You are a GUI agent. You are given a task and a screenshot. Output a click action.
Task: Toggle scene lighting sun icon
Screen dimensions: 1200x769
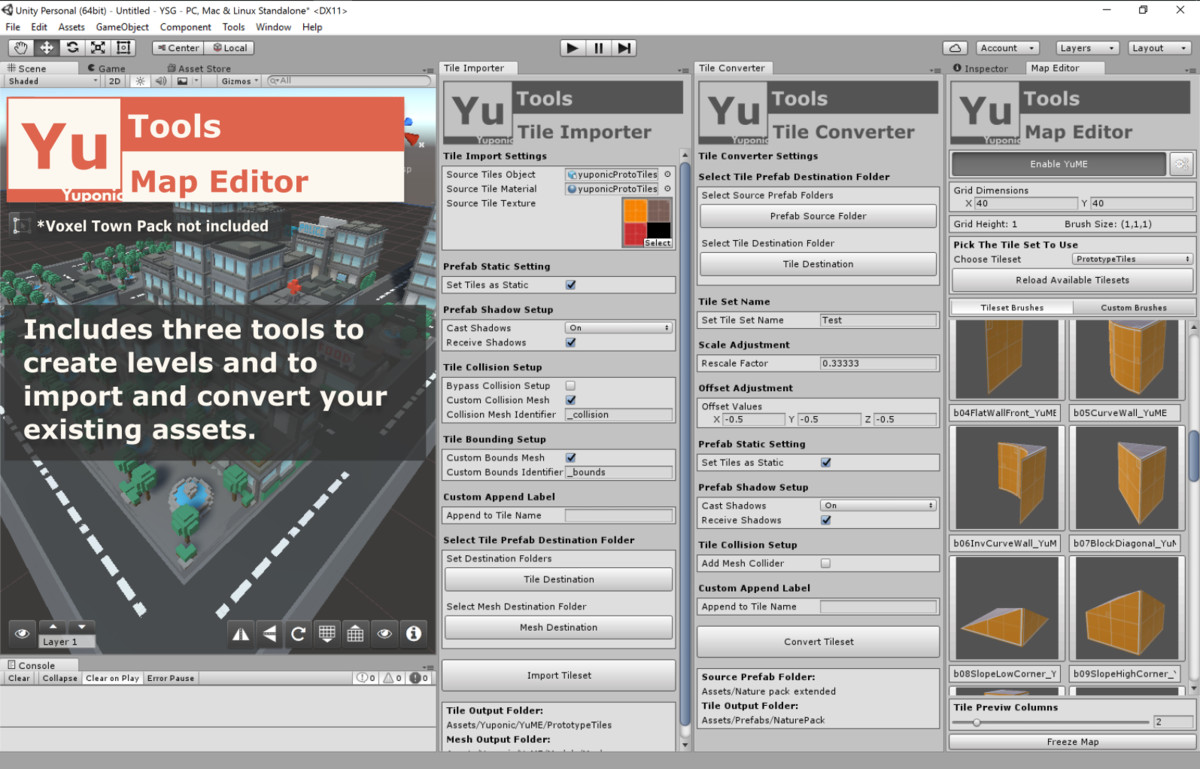[140, 81]
